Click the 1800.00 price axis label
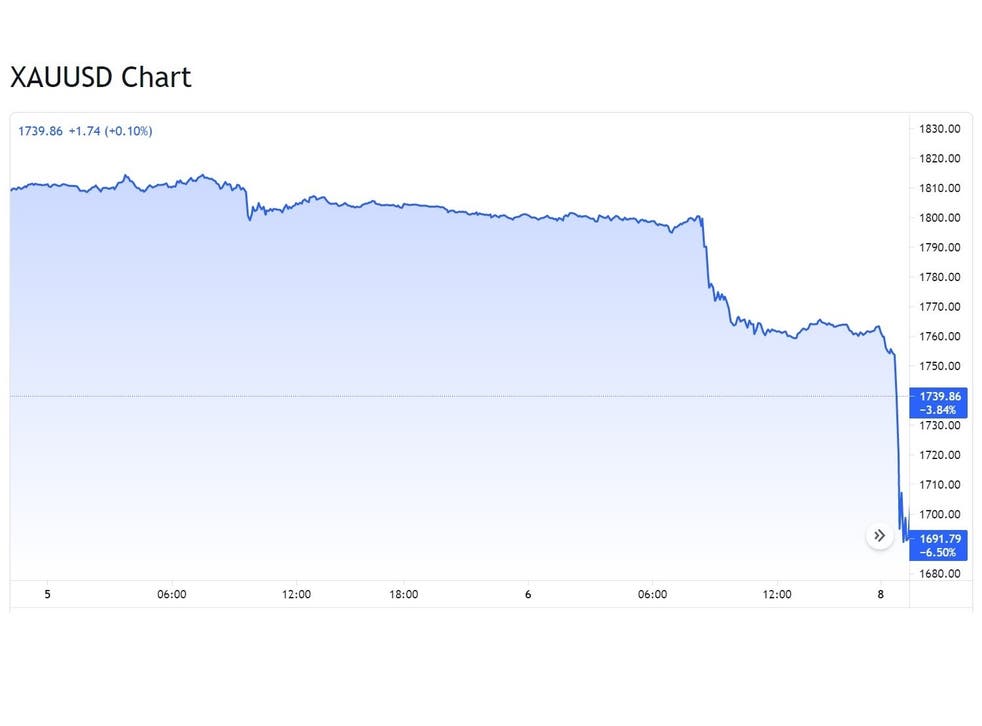The image size is (982, 726). (x=940, y=218)
